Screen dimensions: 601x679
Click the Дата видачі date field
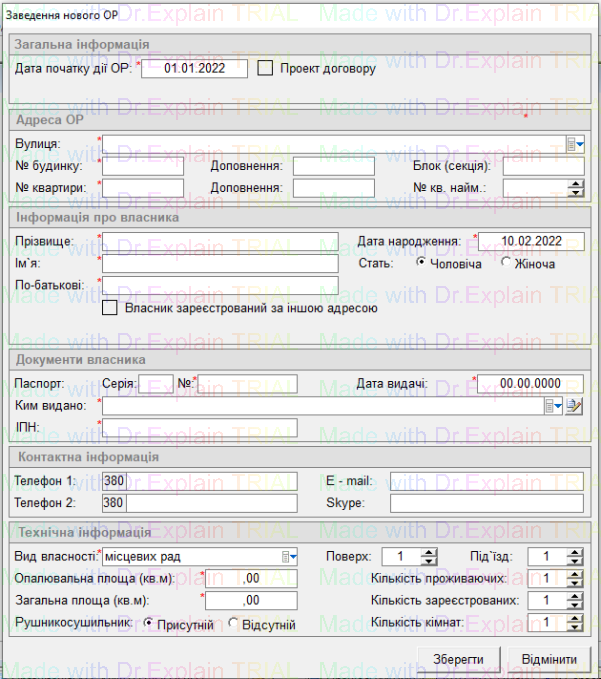point(530,384)
